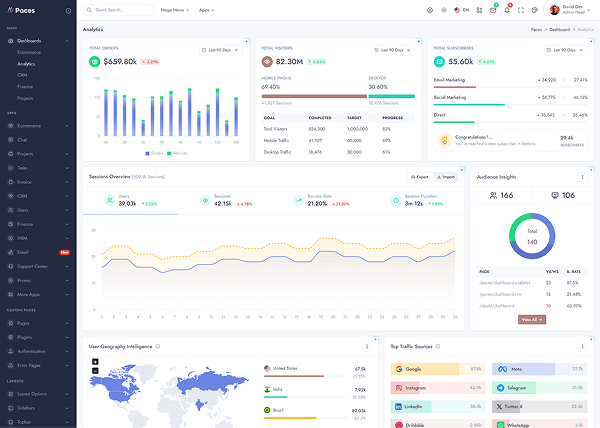This screenshot has height=428, width=600.
Task: Zoom in on the geography map
Action: coord(95,361)
